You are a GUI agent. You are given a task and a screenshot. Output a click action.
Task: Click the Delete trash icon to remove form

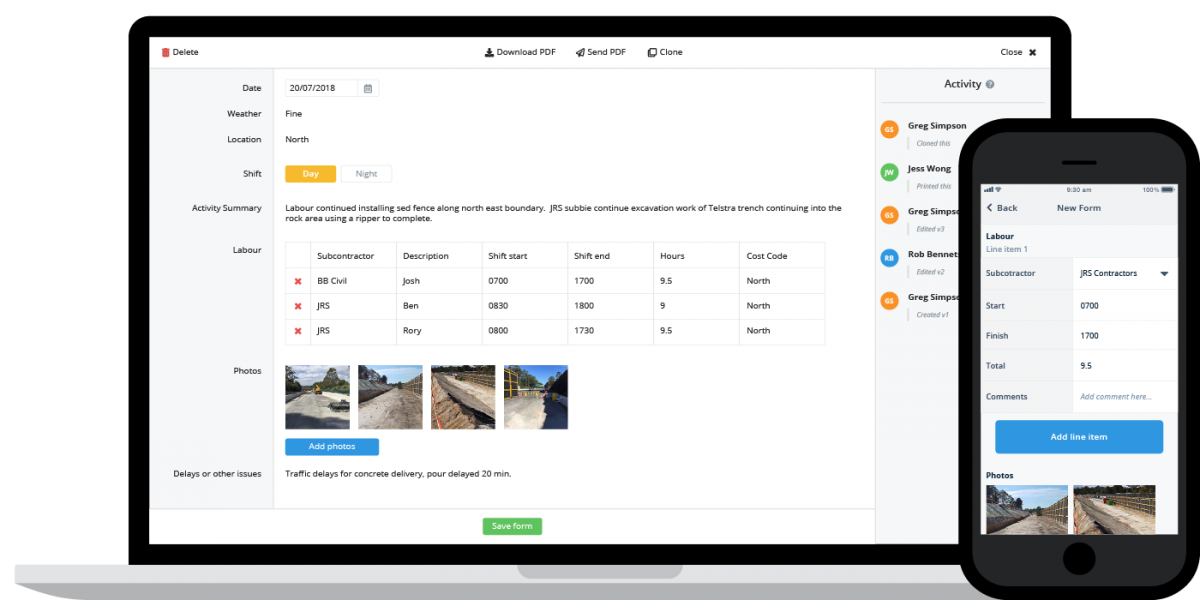pyautogui.click(x=166, y=51)
